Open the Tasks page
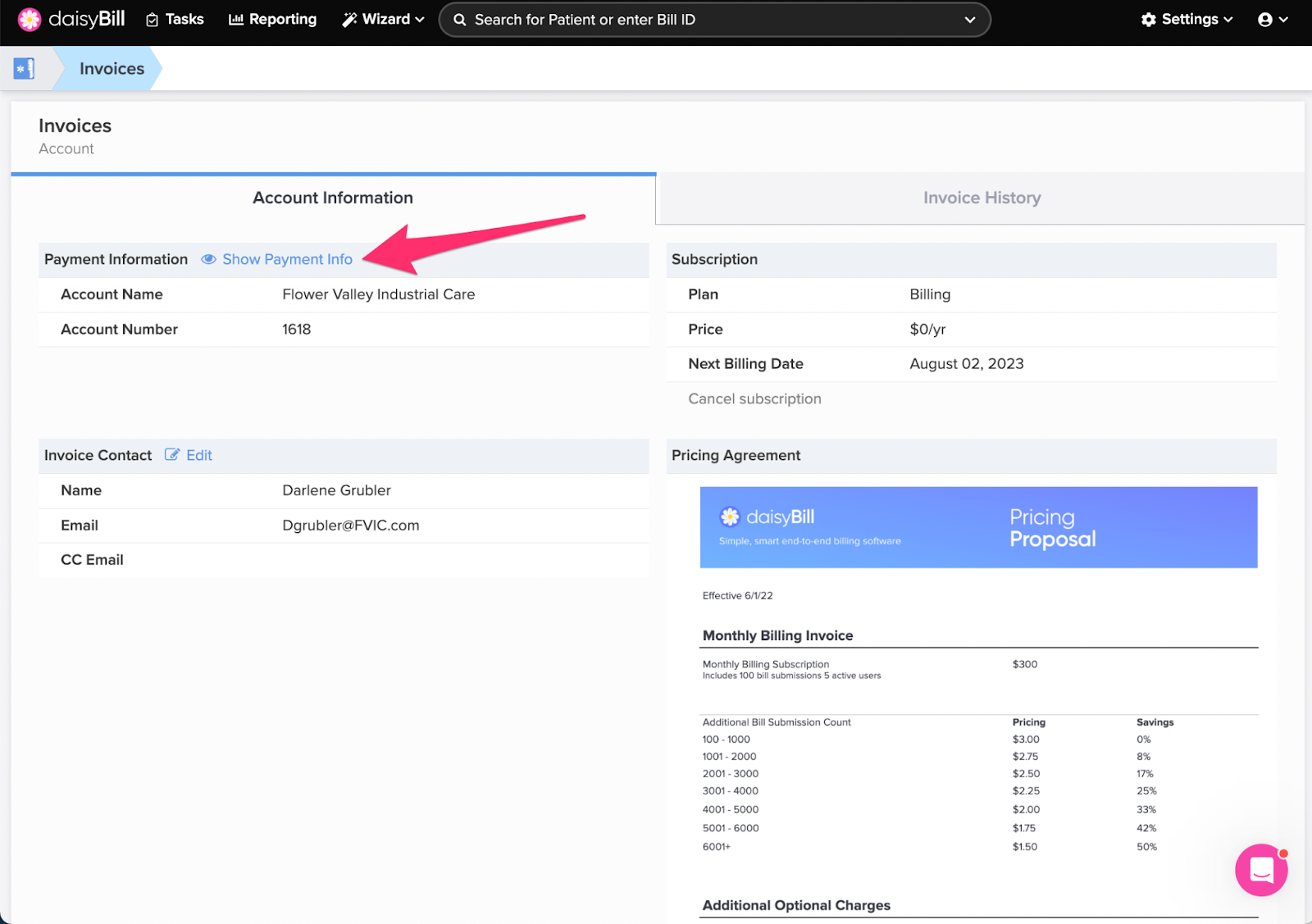This screenshot has width=1312, height=924. point(175,19)
